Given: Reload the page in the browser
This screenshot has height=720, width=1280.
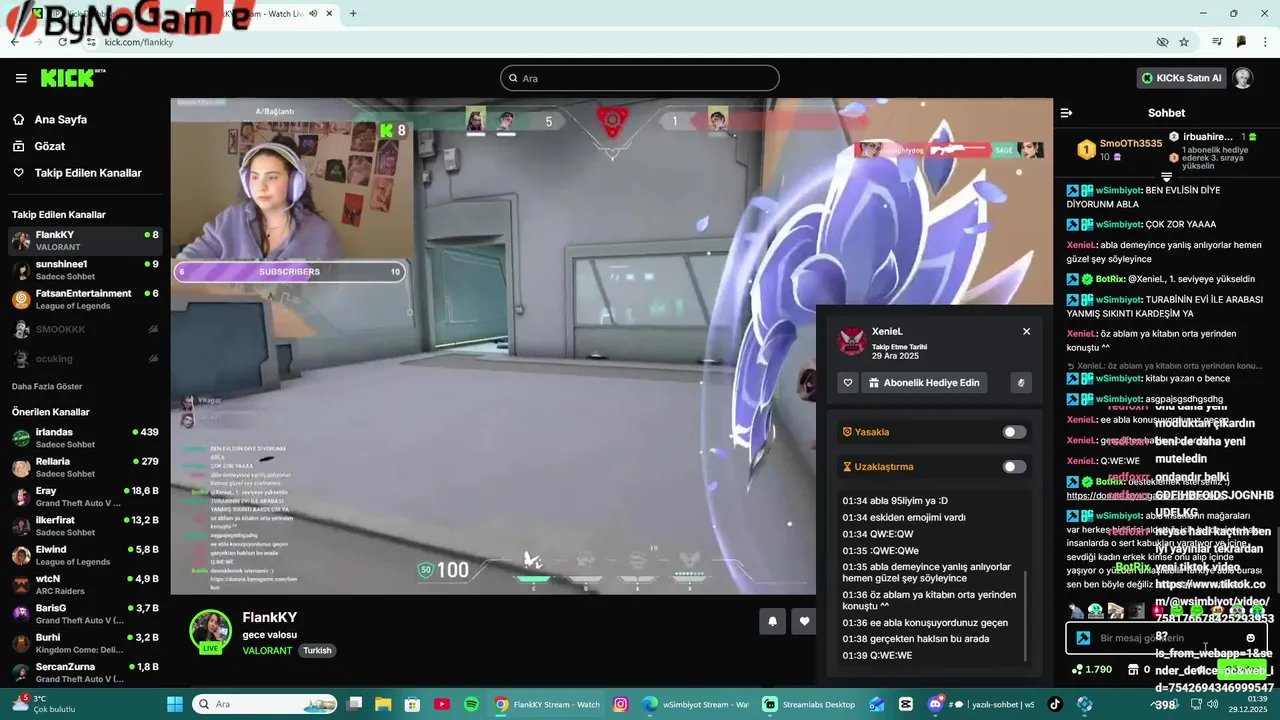Looking at the screenshot, I should (62, 42).
